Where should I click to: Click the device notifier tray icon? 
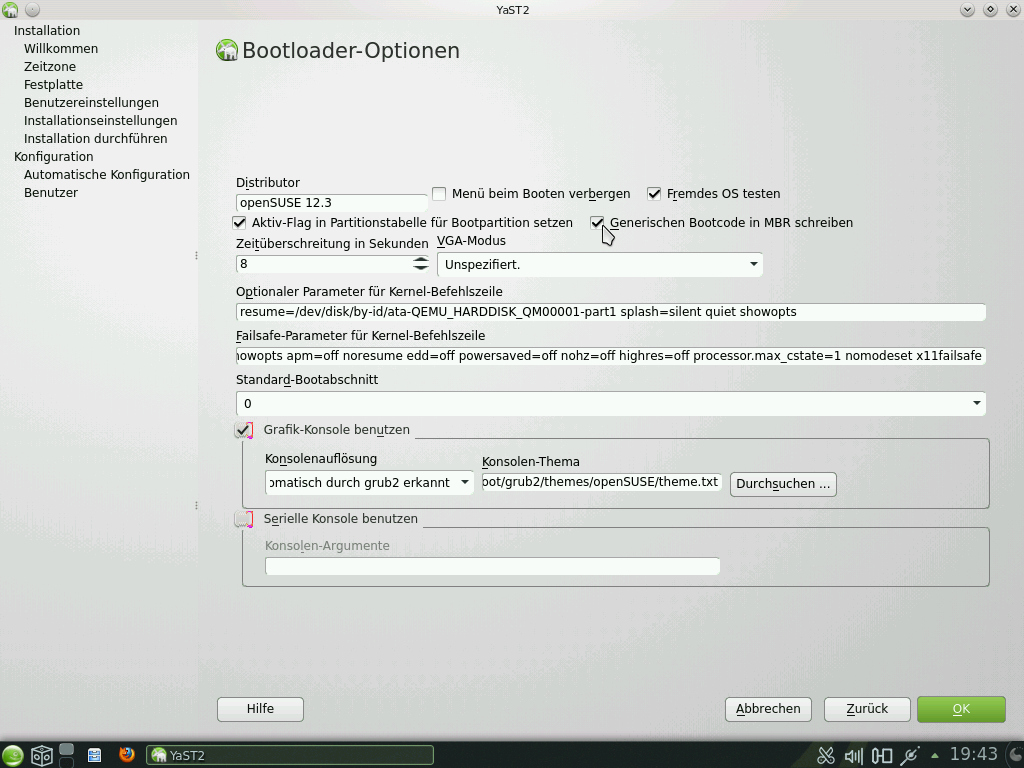[x=882, y=756]
